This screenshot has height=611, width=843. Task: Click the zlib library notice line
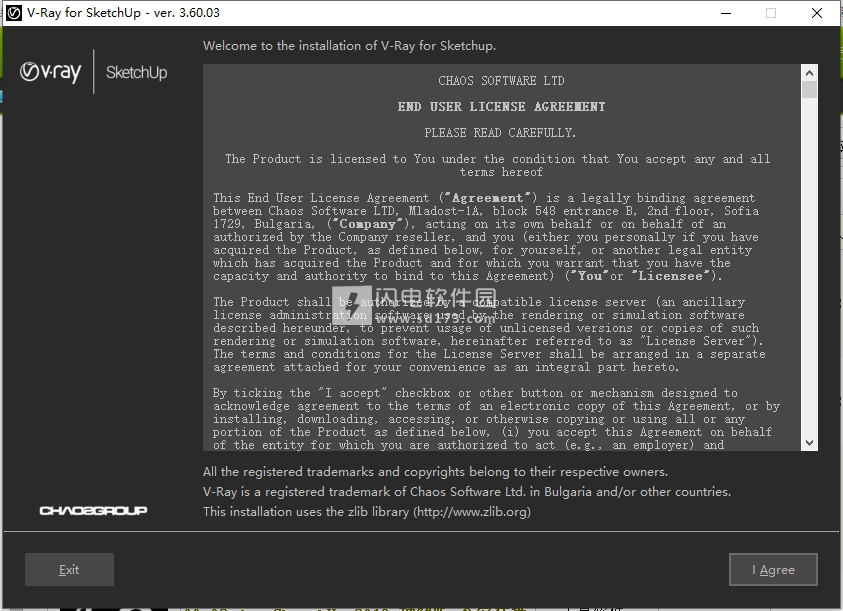click(x=367, y=511)
